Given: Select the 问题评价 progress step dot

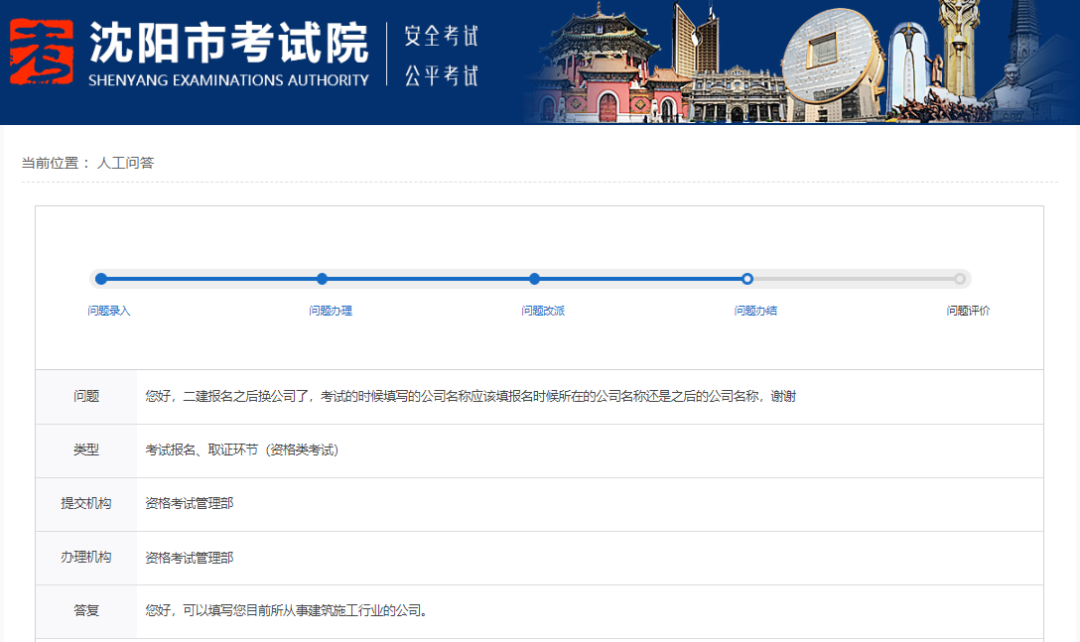Looking at the screenshot, I should coord(959,279).
